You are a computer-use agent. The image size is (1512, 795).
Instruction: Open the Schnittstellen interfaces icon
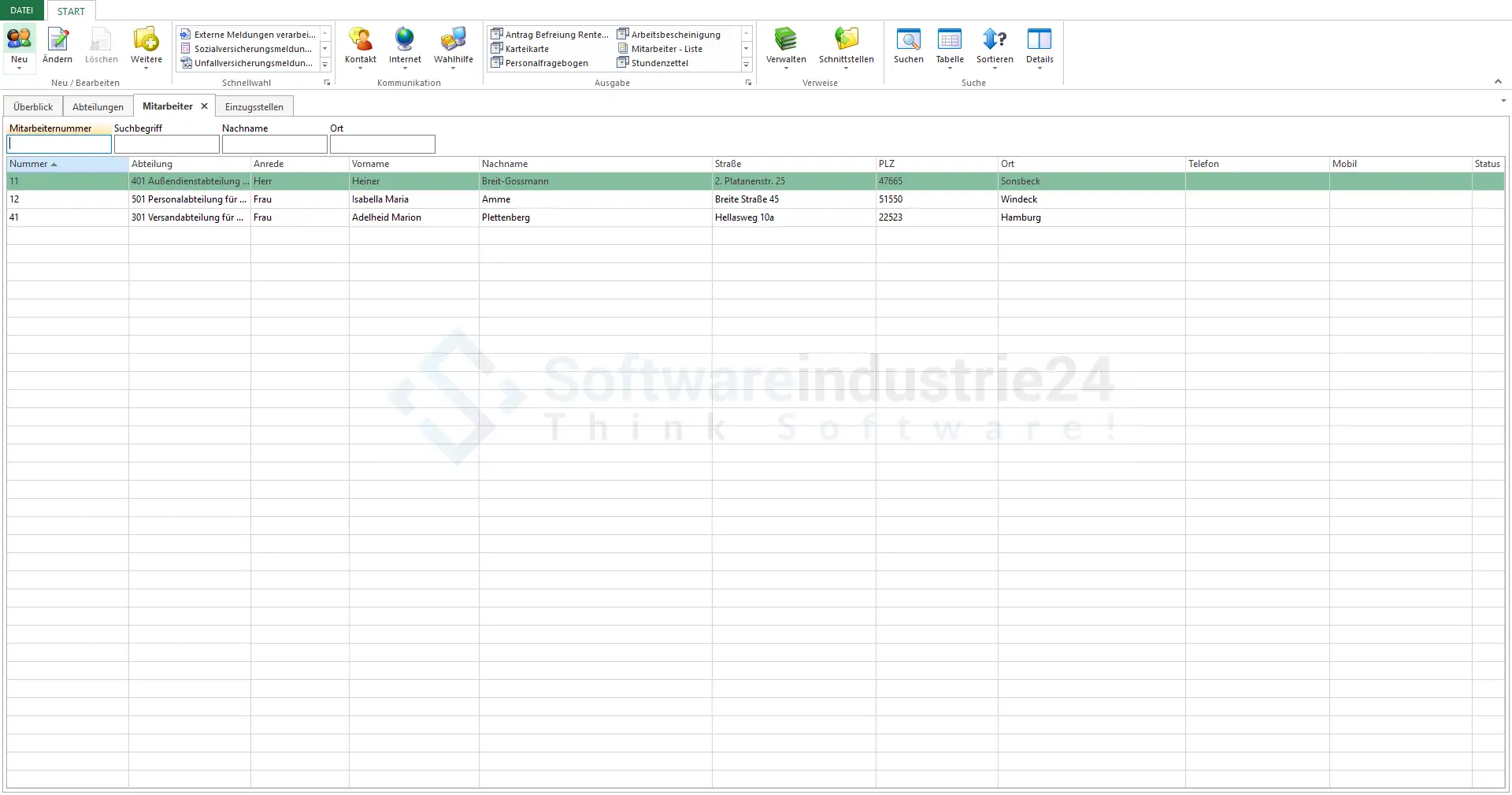tap(846, 39)
